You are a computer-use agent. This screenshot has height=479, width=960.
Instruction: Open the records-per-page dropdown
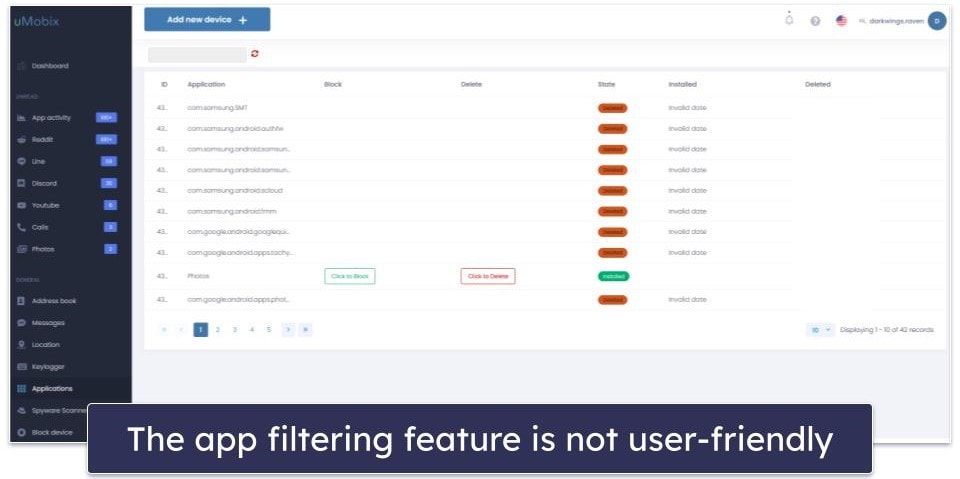click(x=820, y=330)
